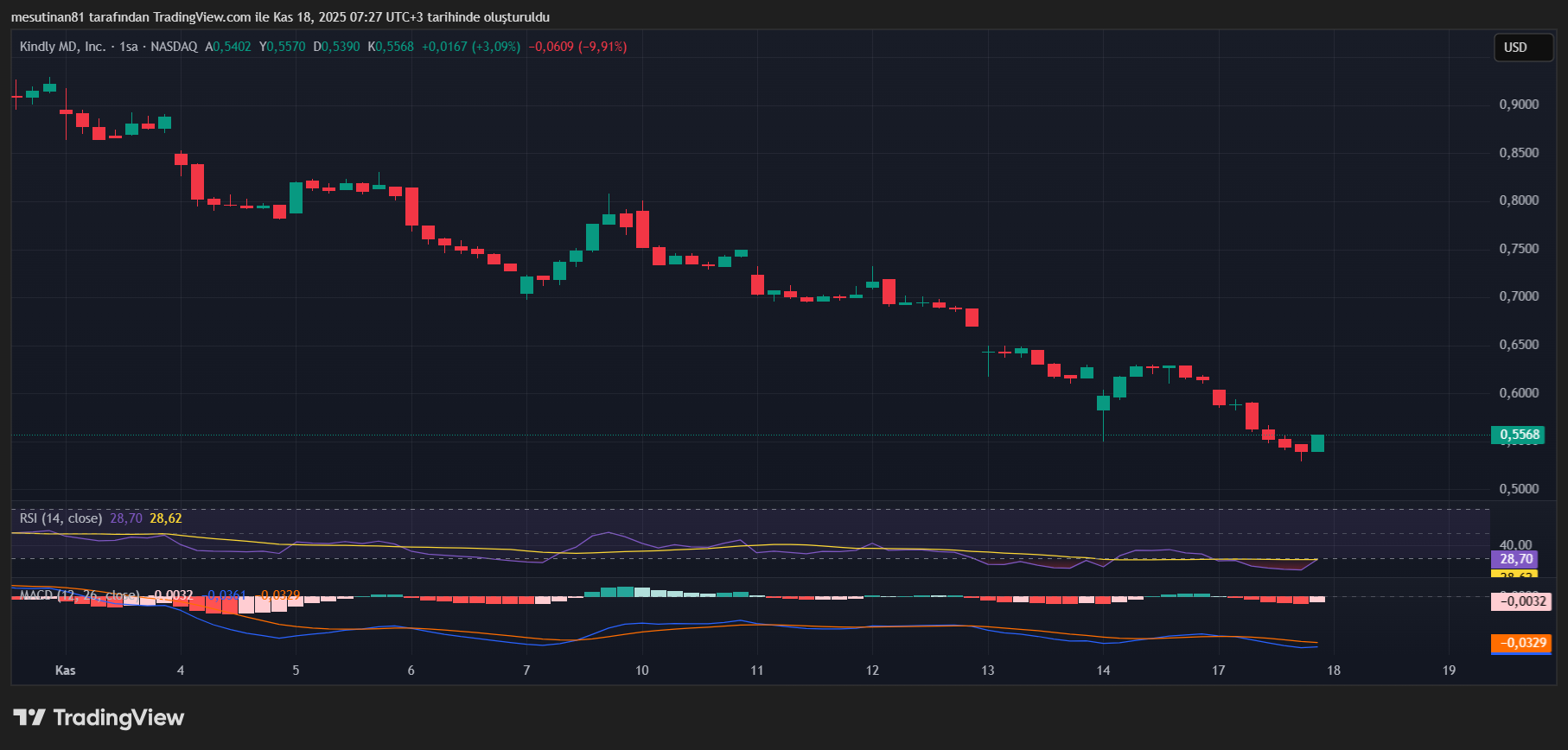
Task: Click the 18 date marker on time axis
Action: click(x=1334, y=671)
